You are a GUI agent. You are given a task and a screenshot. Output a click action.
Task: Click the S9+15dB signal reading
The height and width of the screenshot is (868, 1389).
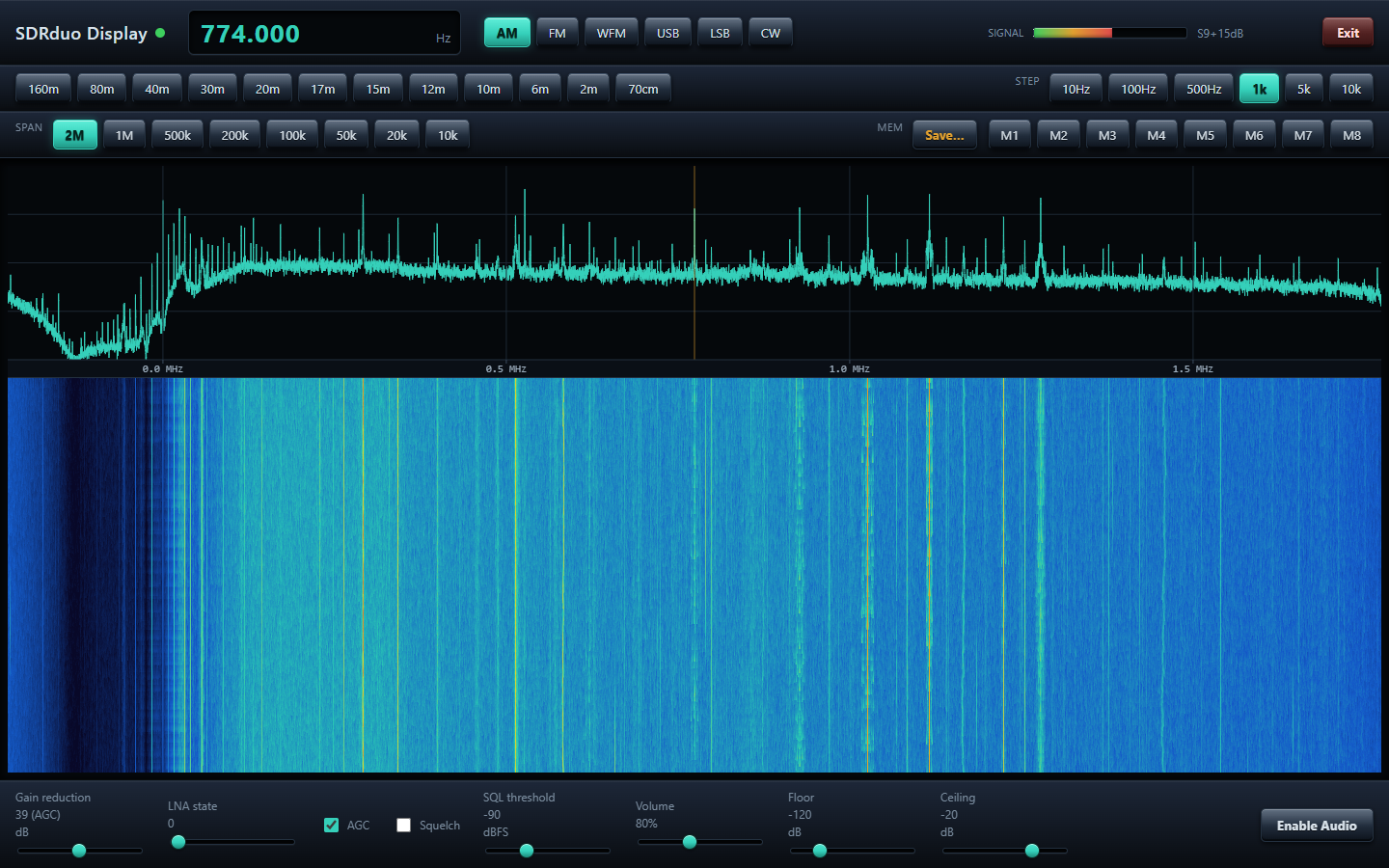(x=1220, y=33)
